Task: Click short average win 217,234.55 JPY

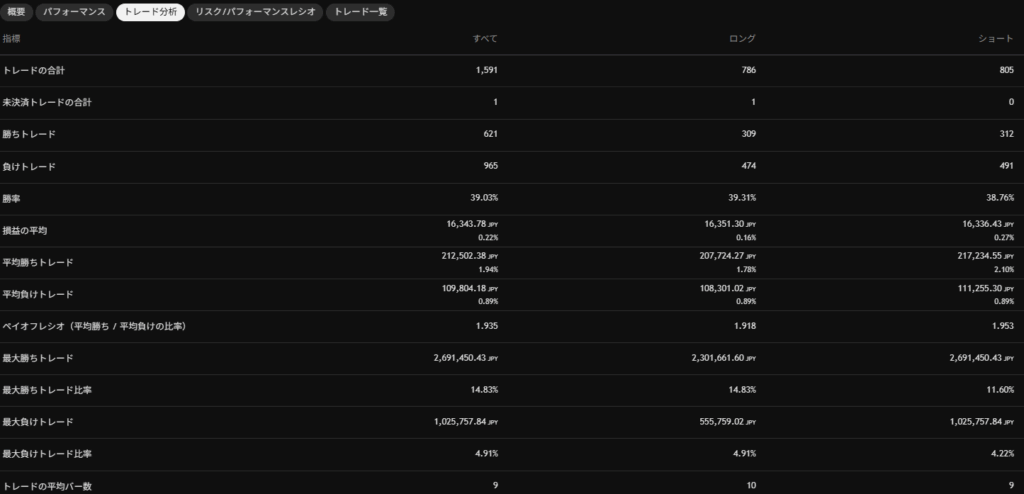Action: 985,255
